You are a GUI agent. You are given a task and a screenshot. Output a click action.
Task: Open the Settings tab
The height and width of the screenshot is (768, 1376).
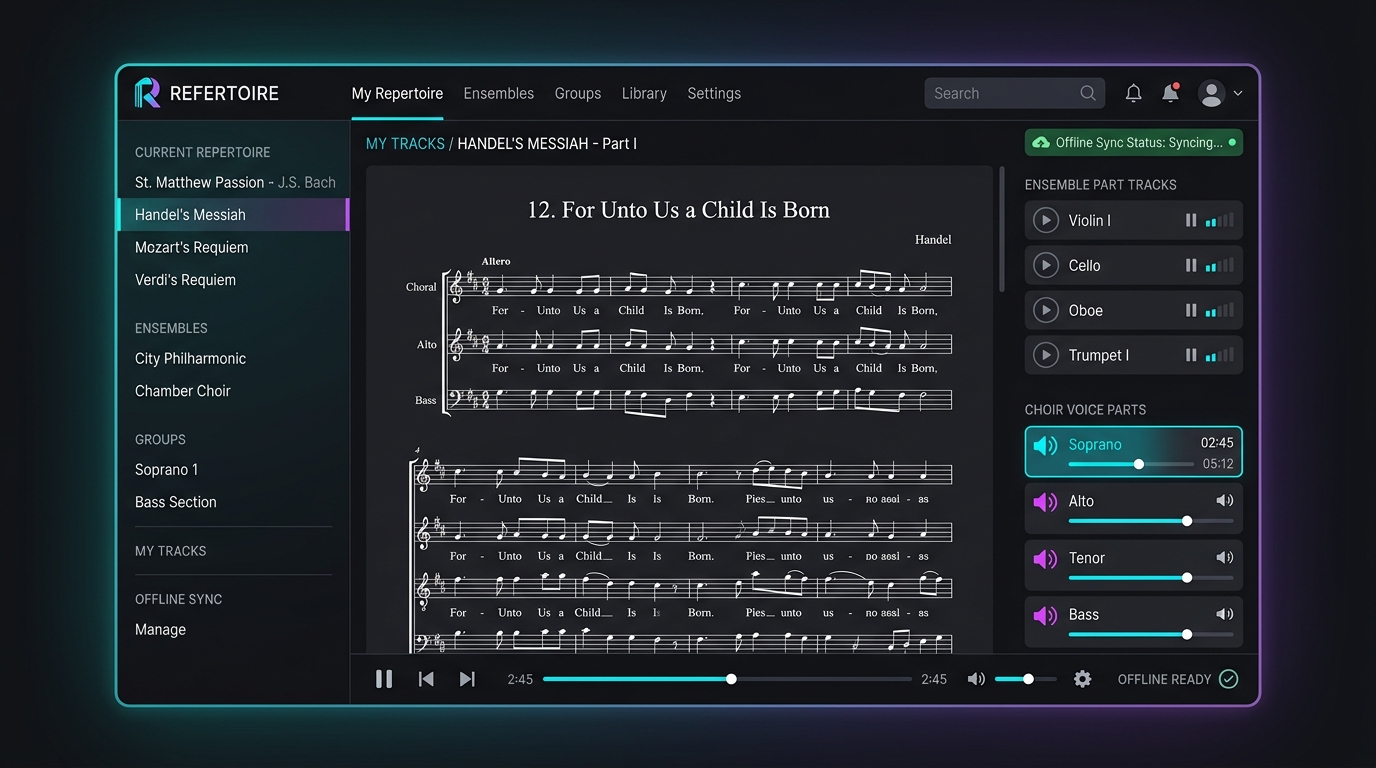tap(714, 93)
